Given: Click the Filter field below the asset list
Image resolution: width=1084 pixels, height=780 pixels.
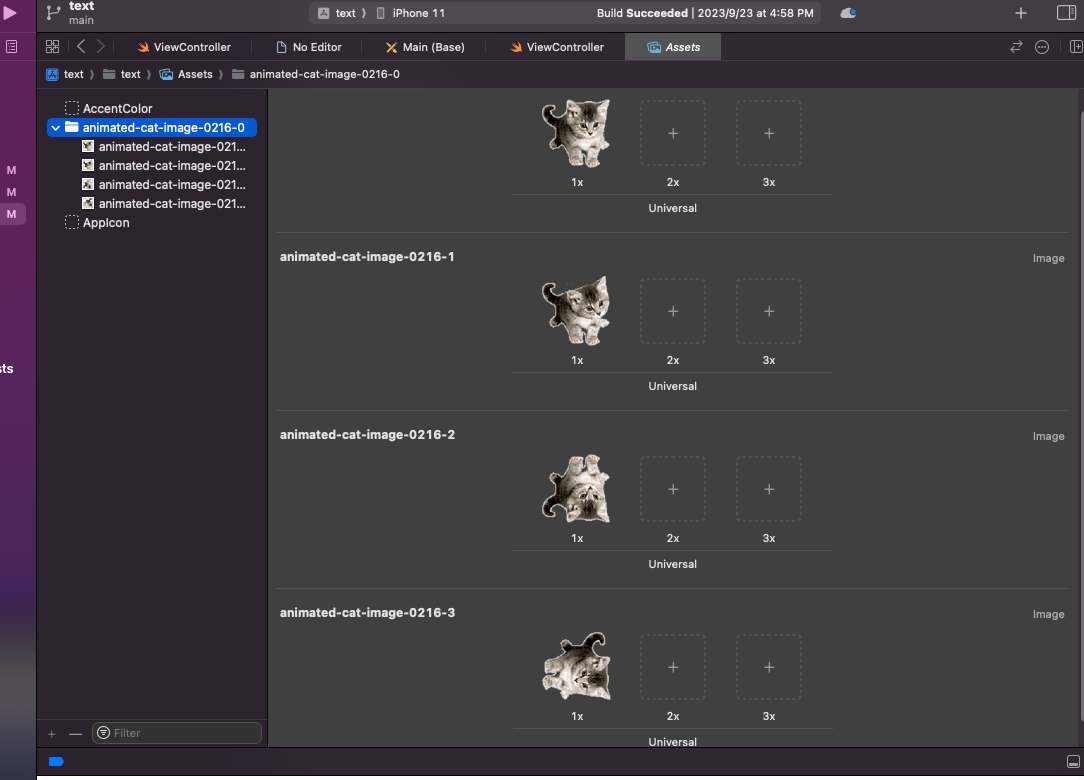Looking at the screenshot, I should coord(176,733).
